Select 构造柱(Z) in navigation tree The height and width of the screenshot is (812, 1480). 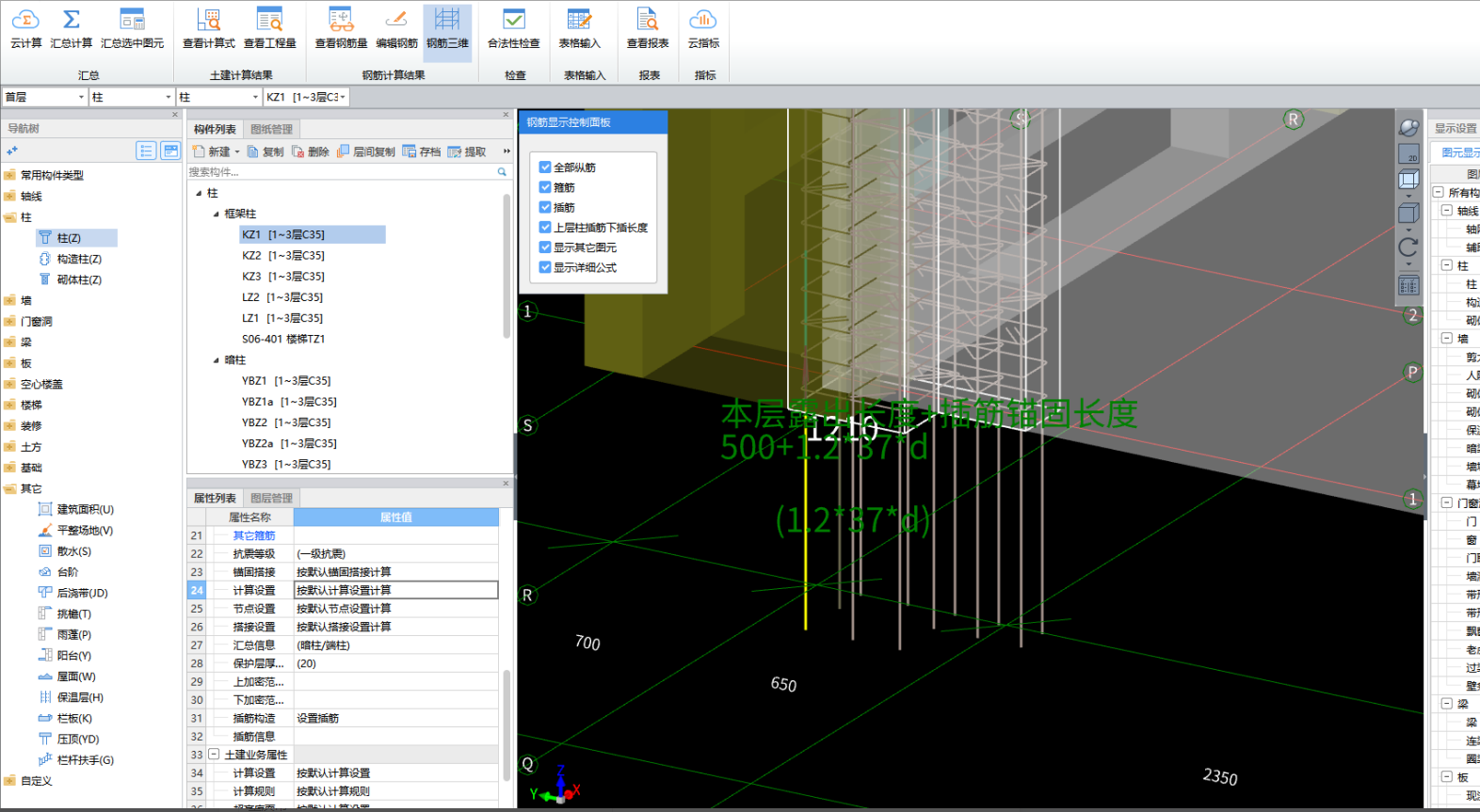click(79, 259)
